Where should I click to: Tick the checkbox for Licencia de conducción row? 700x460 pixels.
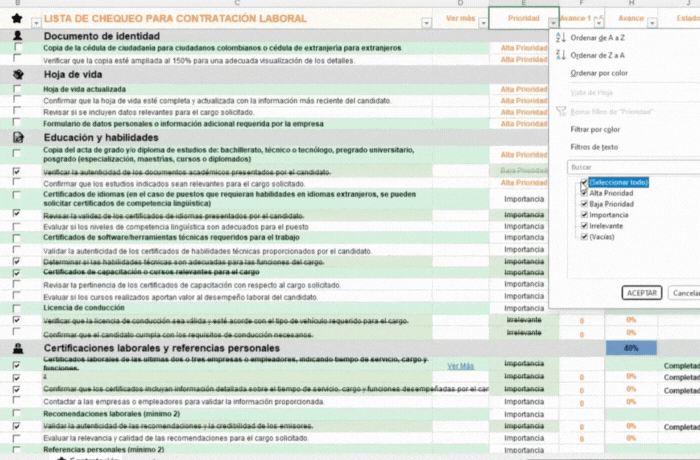[x=17, y=308]
